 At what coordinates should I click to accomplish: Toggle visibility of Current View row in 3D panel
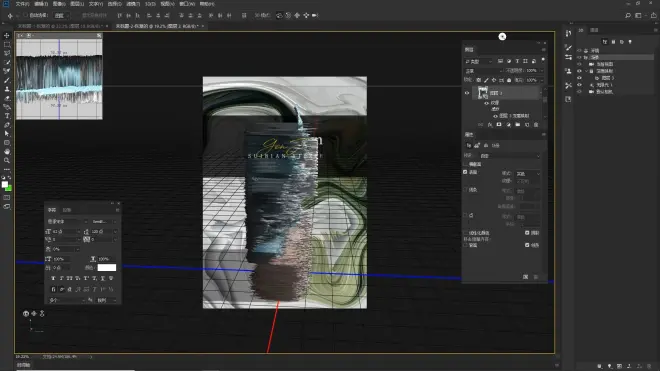click(579, 64)
